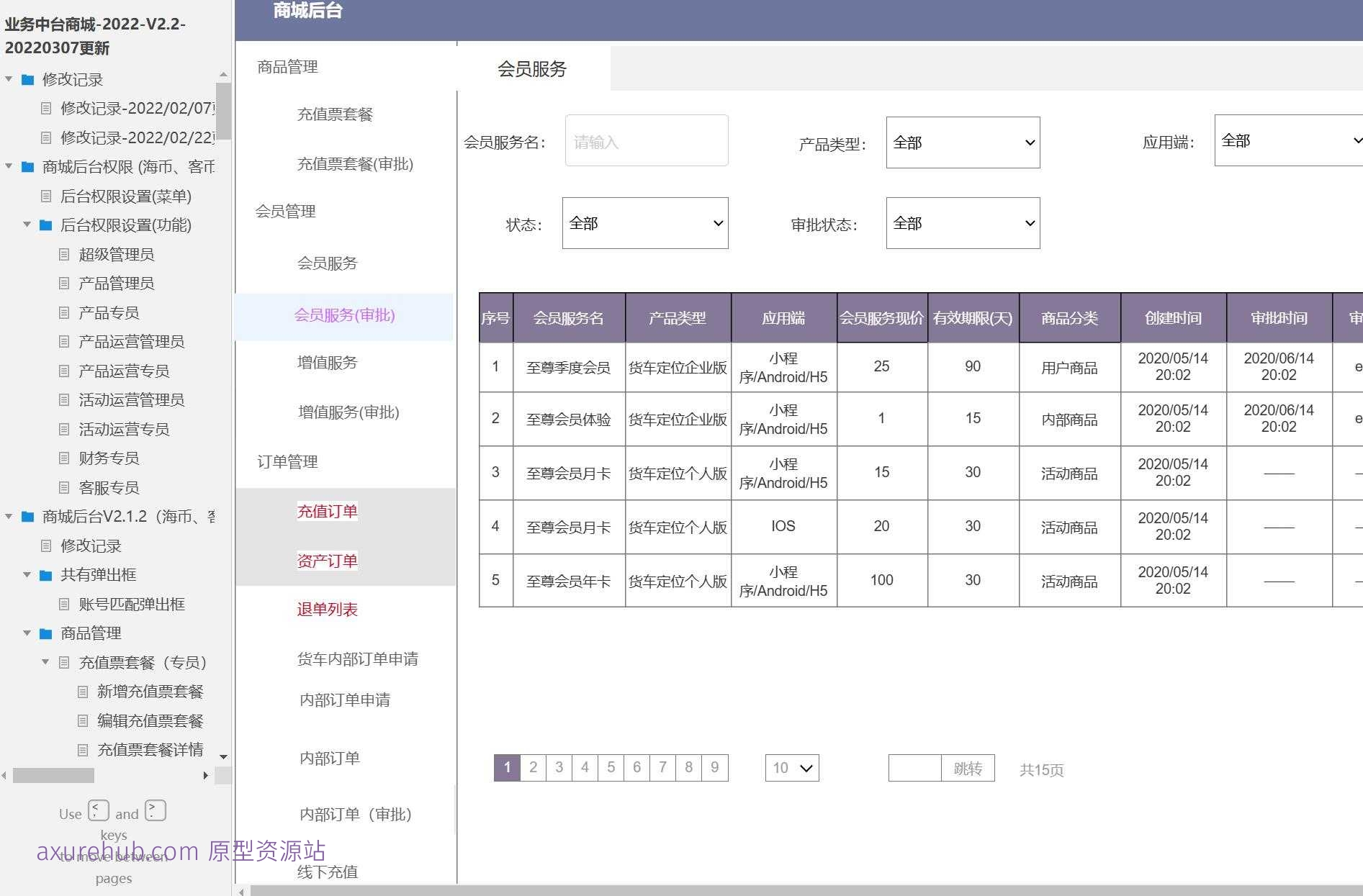Open 充值订单 in the order management menu
This screenshot has height=896, width=1363.
point(327,511)
